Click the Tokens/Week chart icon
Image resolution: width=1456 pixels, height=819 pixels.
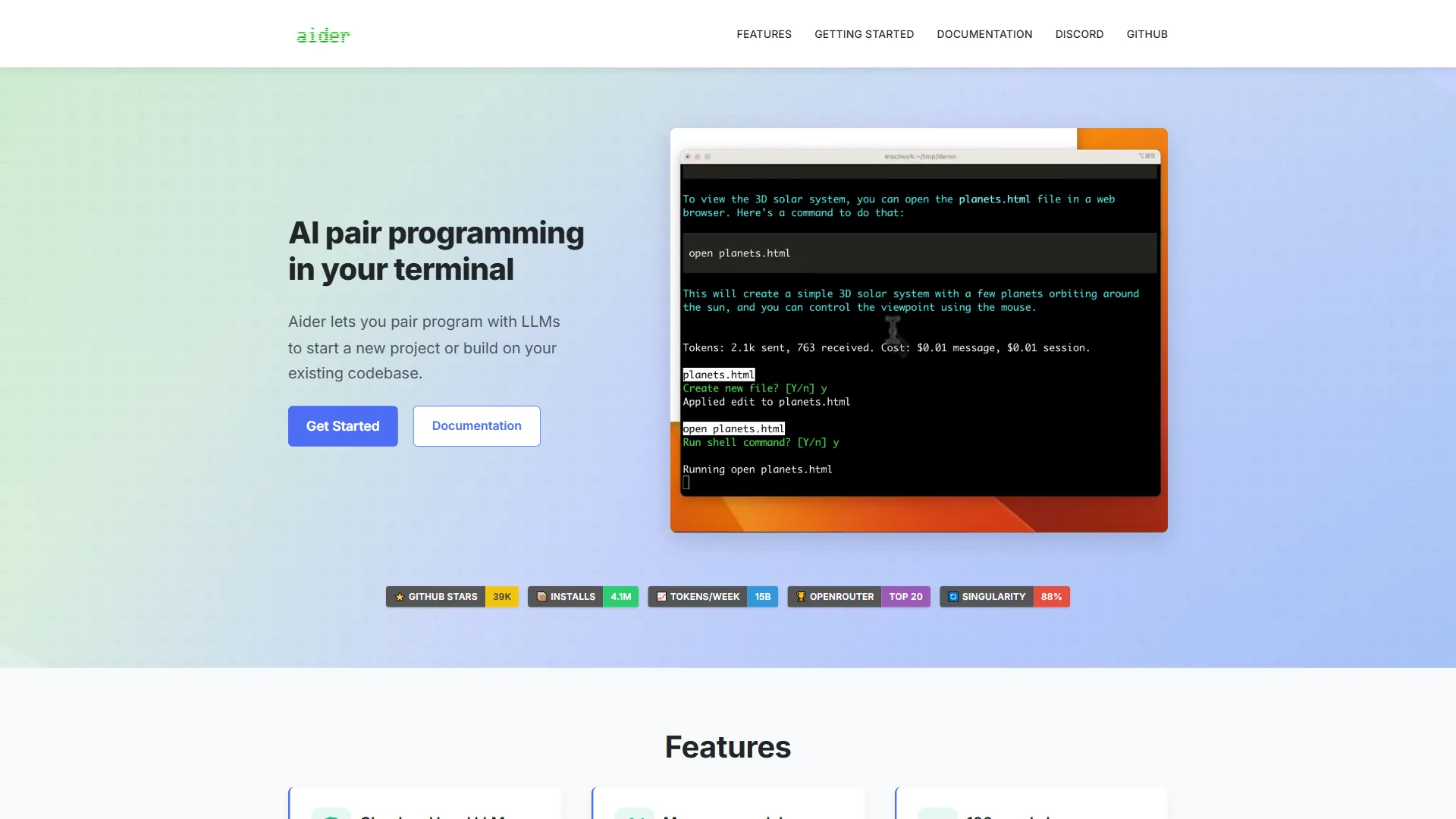click(x=661, y=597)
